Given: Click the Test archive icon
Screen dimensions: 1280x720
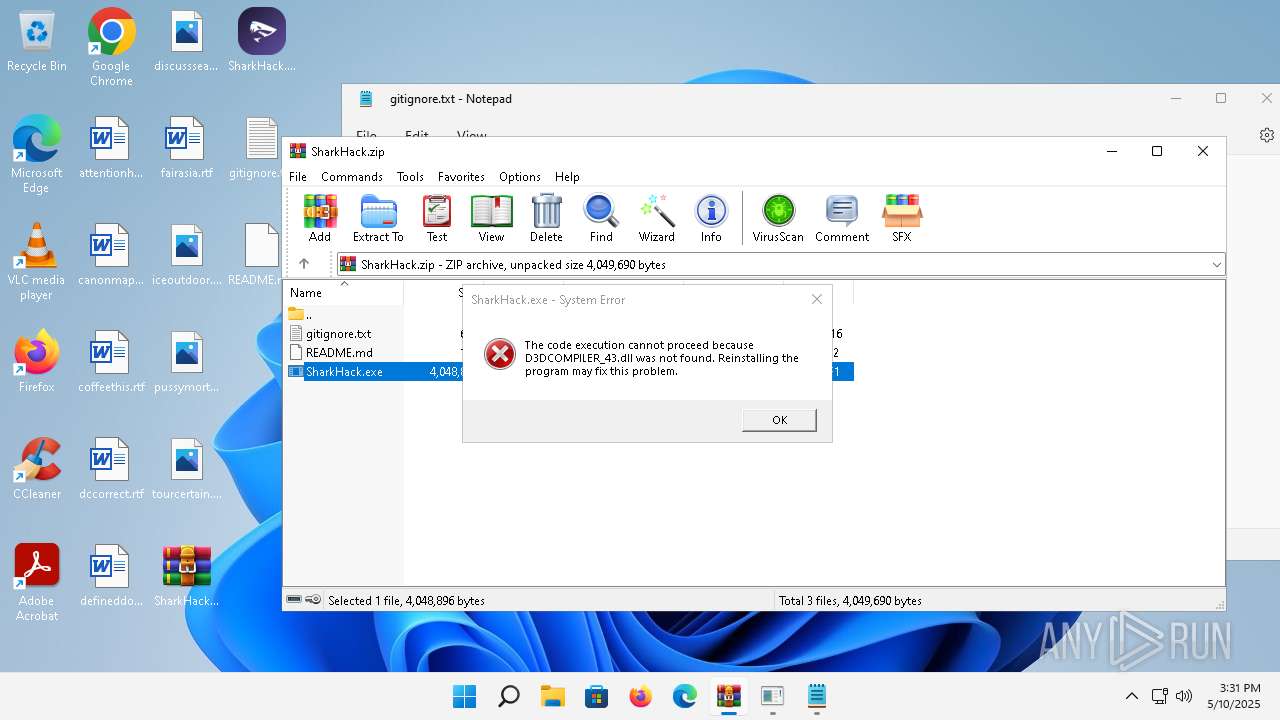Looking at the screenshot, I should (437, 218).
